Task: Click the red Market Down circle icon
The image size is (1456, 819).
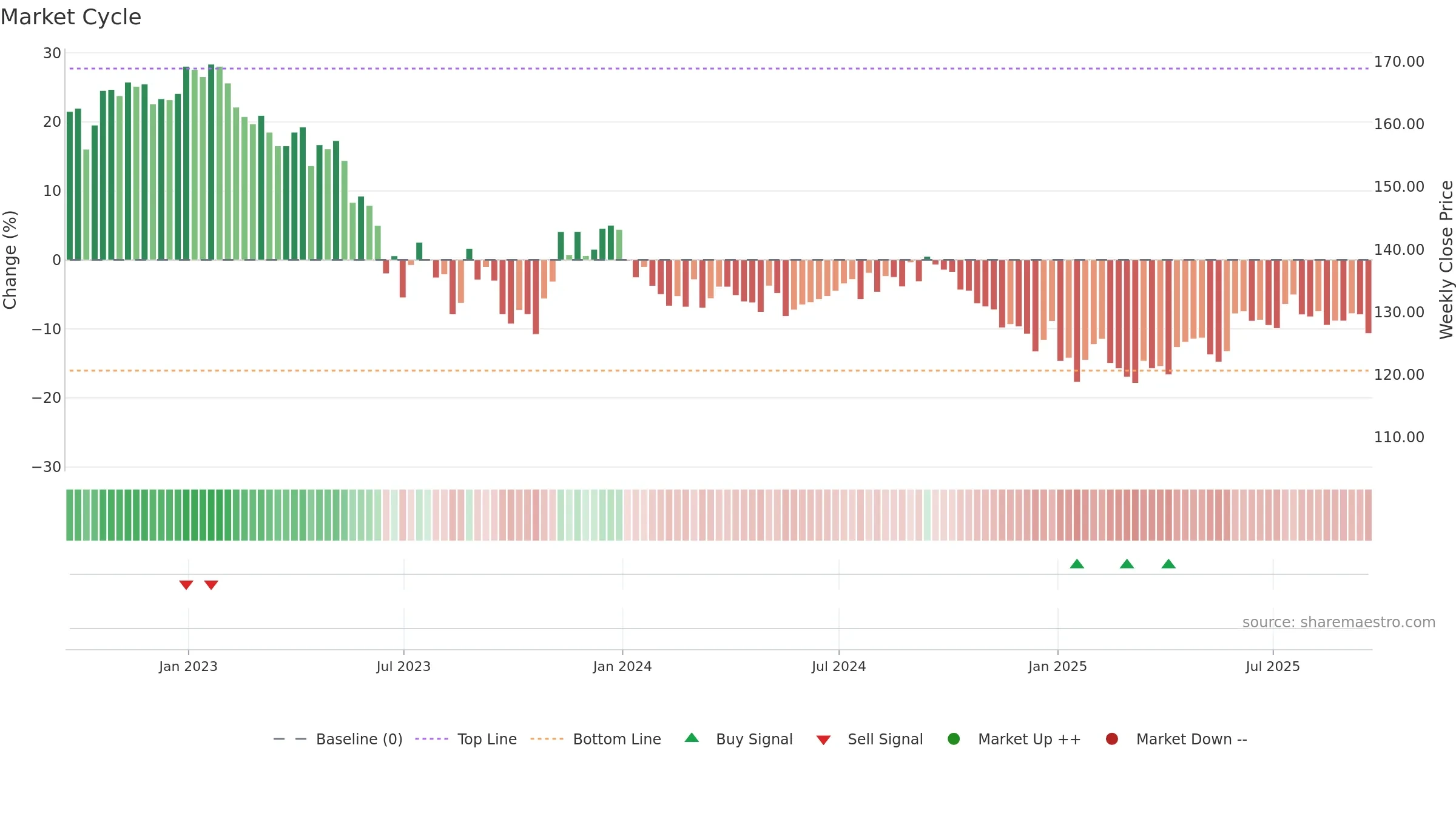Action: [x=1112, y=739]
